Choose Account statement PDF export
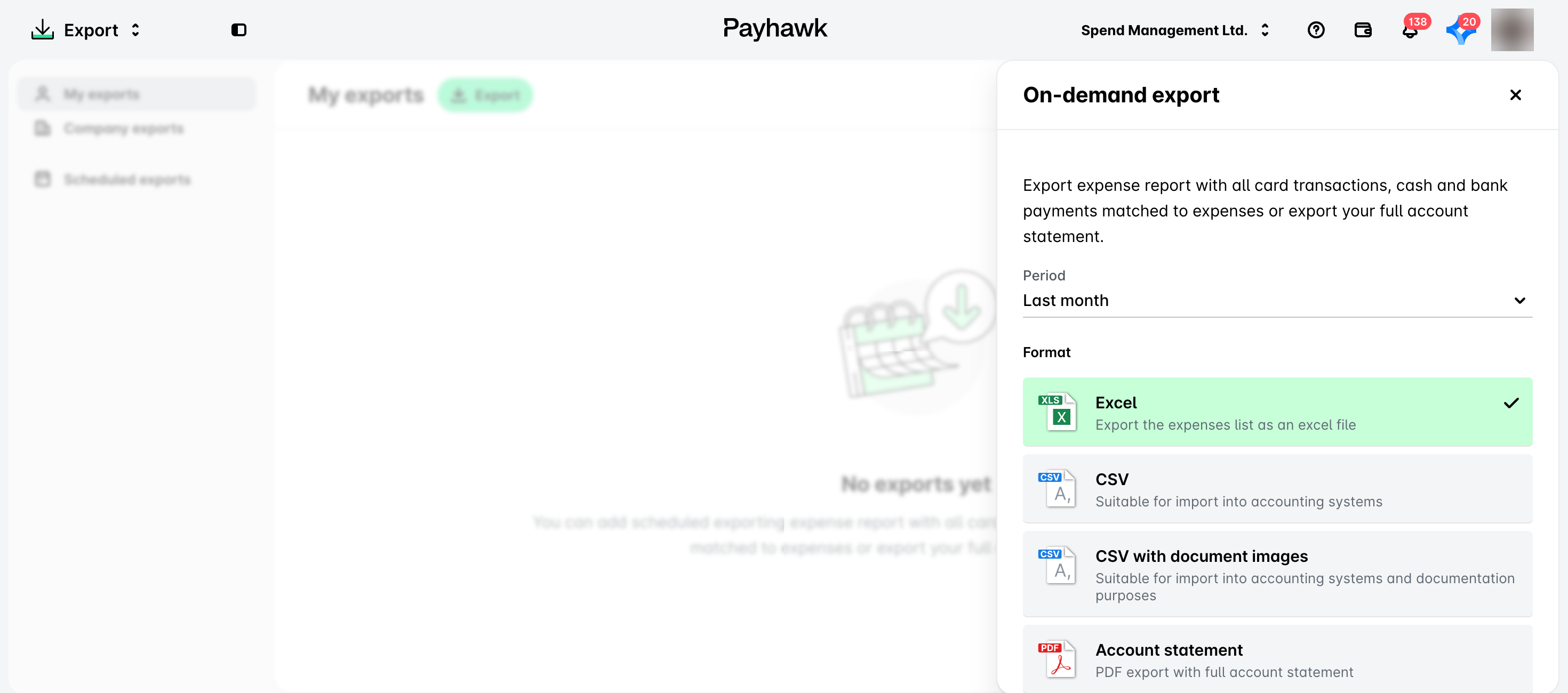1568x693 pixels. 1277,659
